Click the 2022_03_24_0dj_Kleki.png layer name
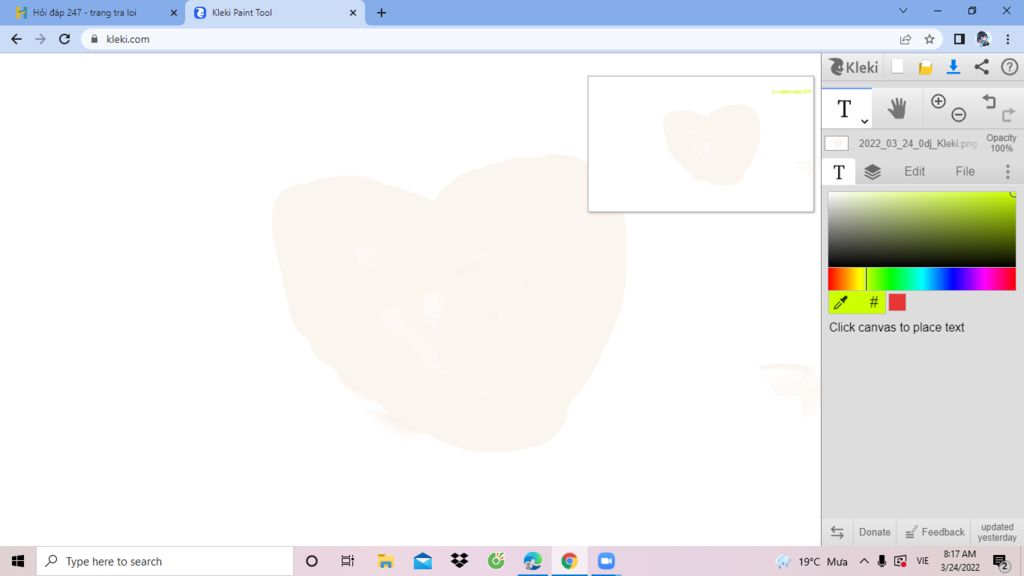The image size is (1024, 576). (918, 144)
